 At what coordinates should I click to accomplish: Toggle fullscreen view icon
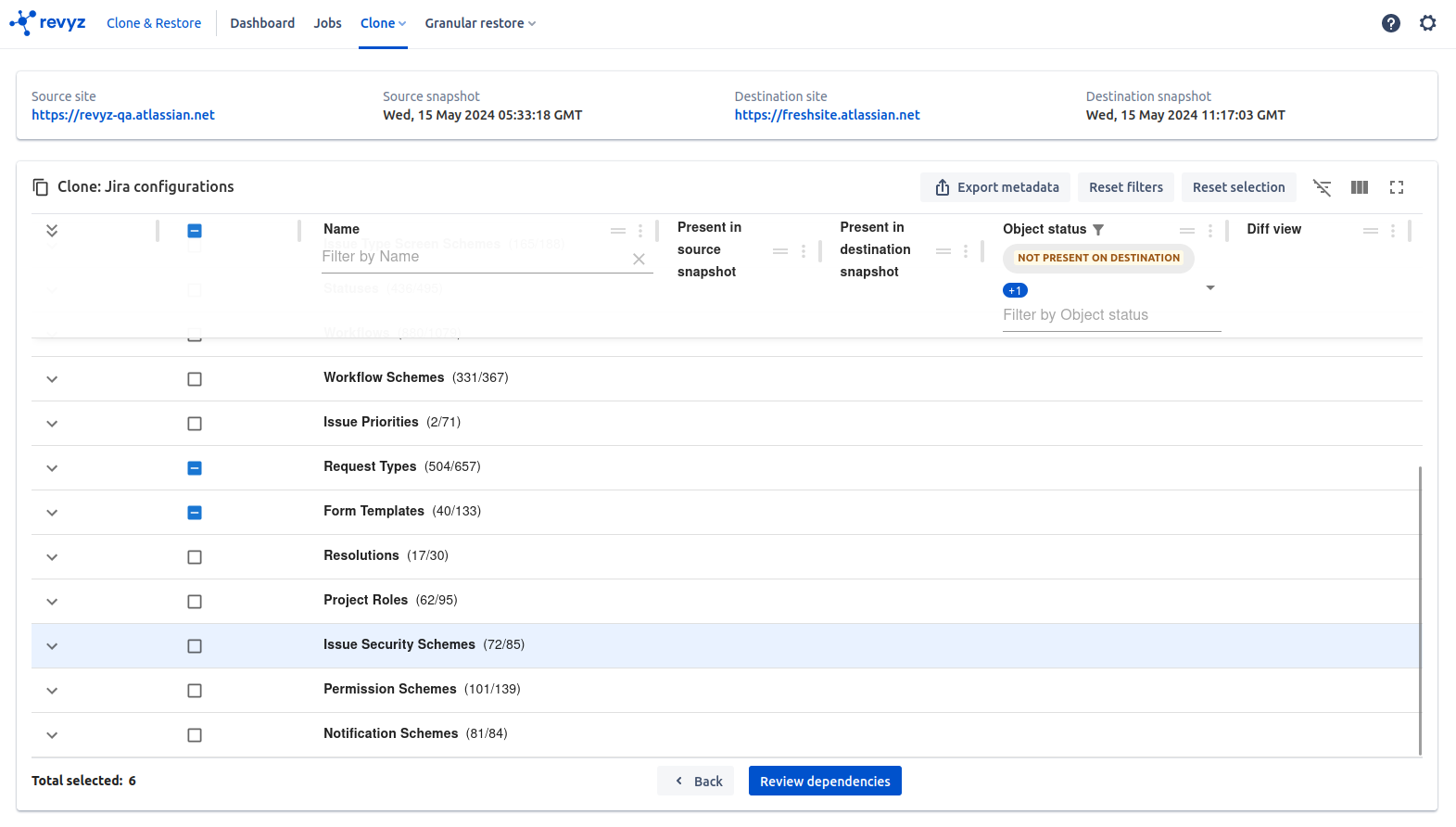pyautogui.click(x=1397, y=187)
